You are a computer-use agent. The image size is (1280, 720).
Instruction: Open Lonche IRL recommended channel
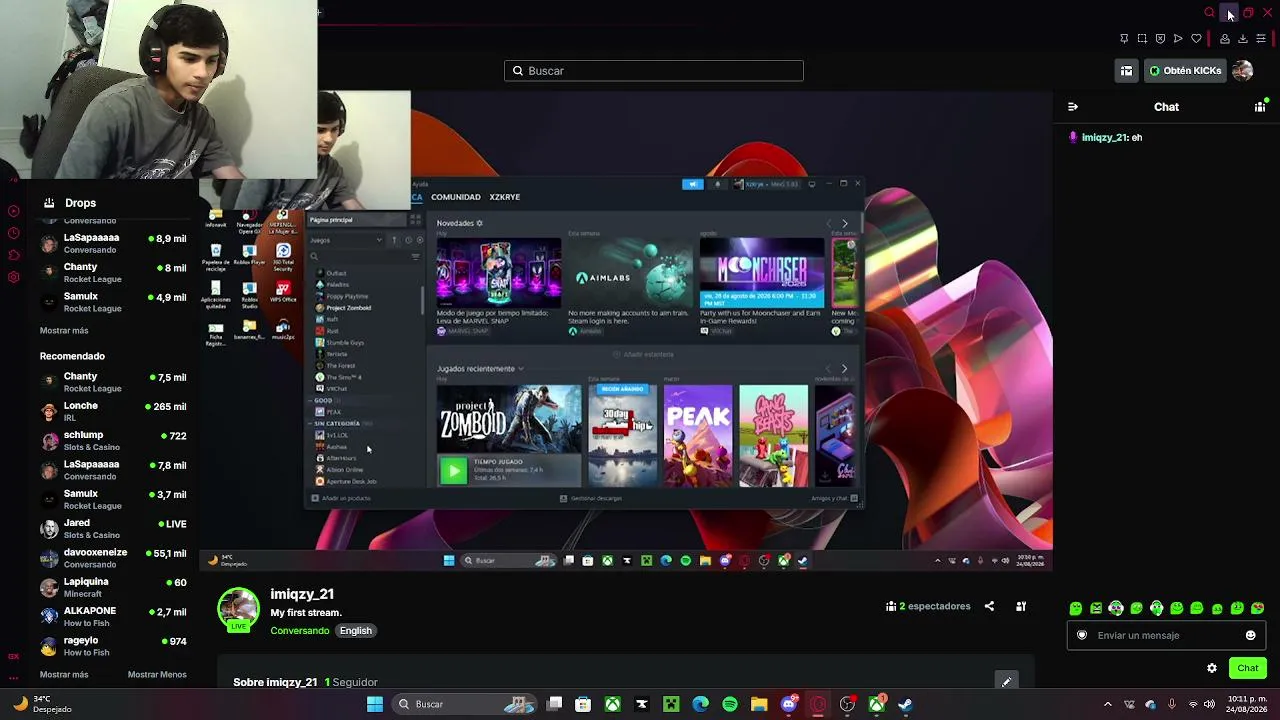(x=113, y=412)
